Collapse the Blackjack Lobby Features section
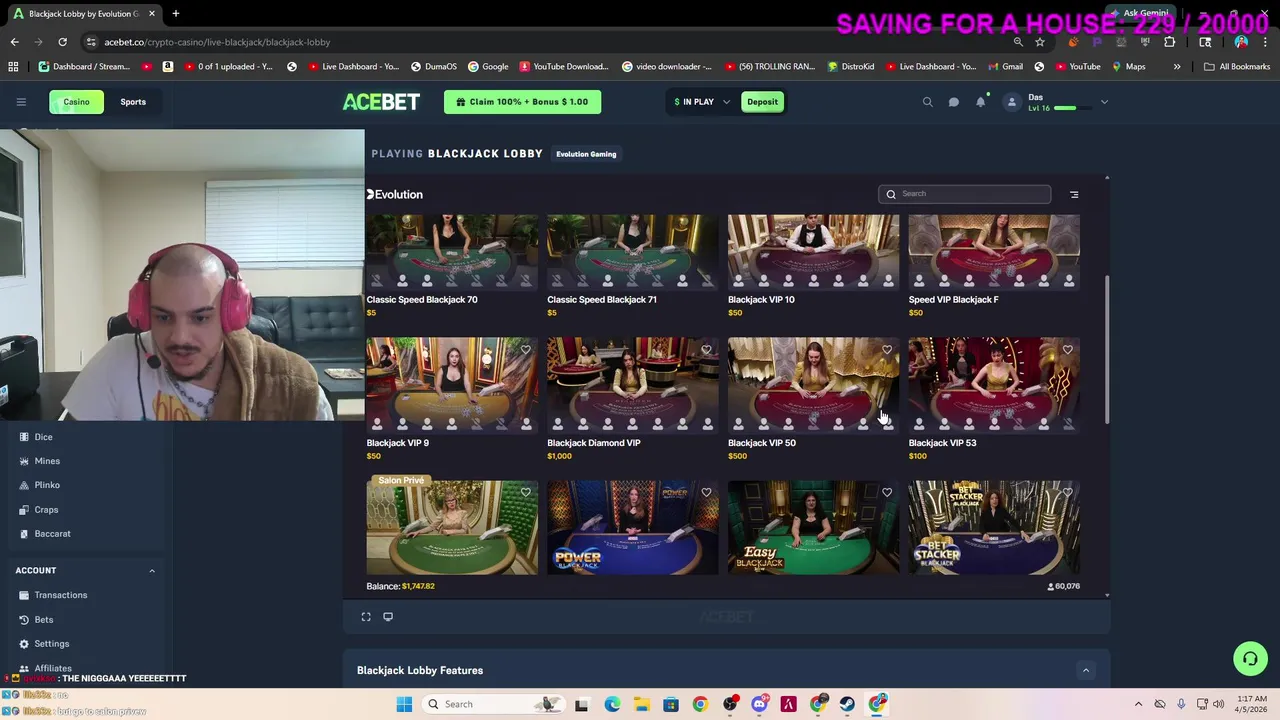 point(1085,670)
